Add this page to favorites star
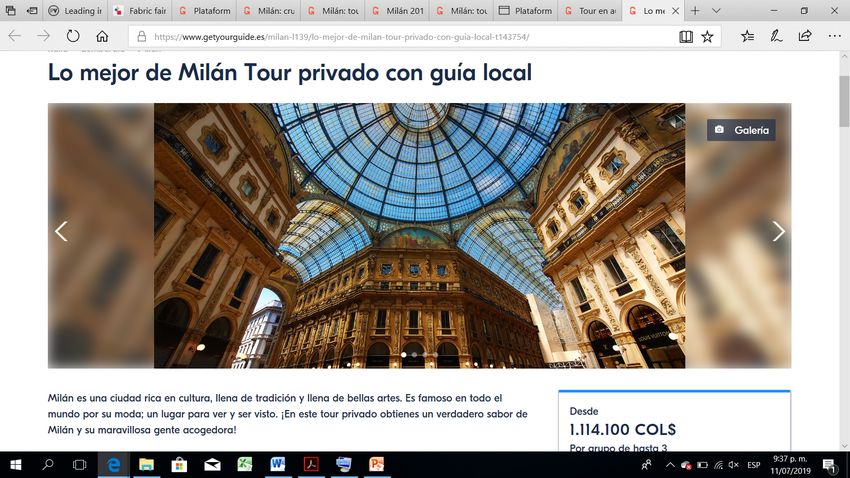Screen dimensions: 850x478 tap(707, 36)
